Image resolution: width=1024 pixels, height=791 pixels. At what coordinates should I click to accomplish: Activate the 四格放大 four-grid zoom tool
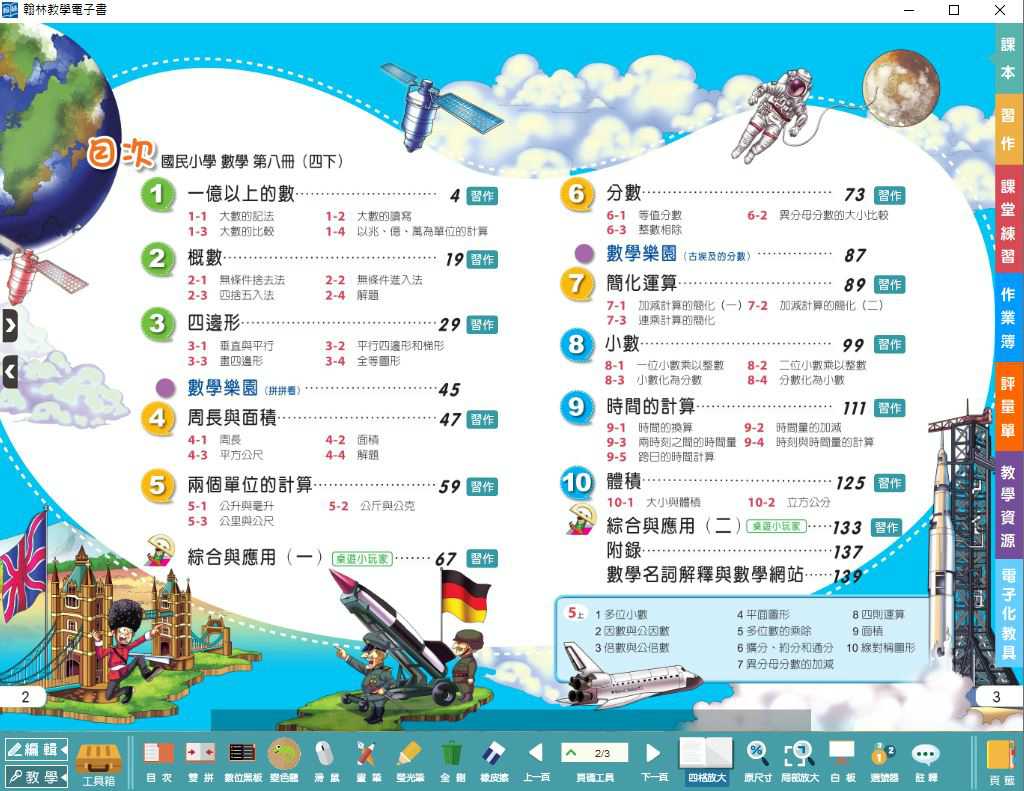[706, 762]
